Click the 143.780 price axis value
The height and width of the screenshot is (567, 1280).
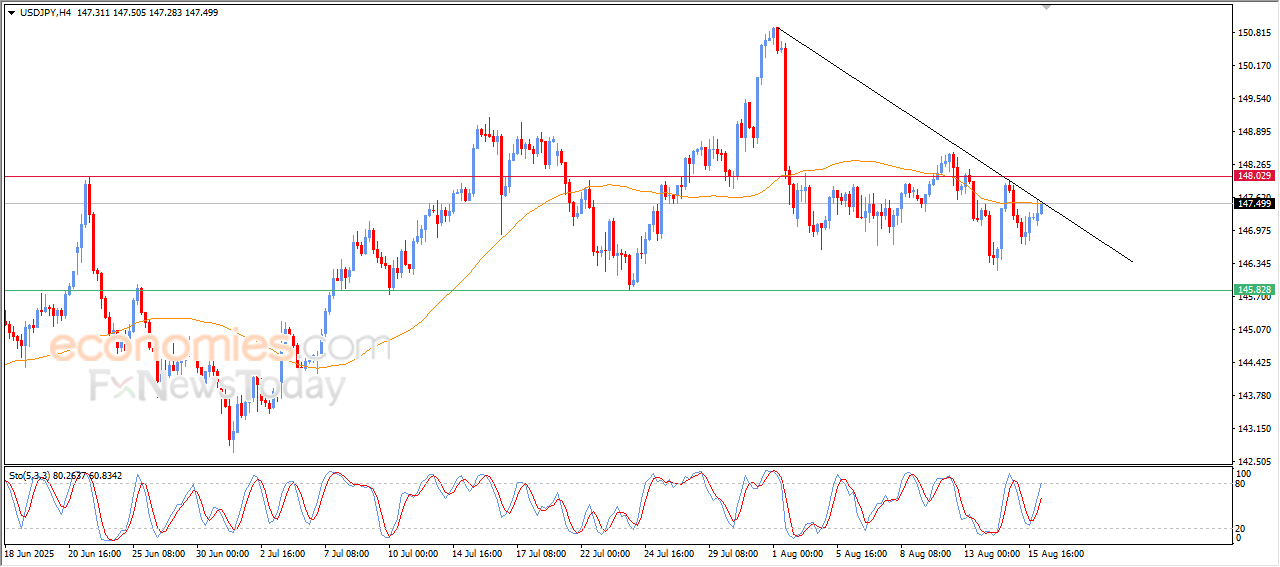tap(1254, 396)
